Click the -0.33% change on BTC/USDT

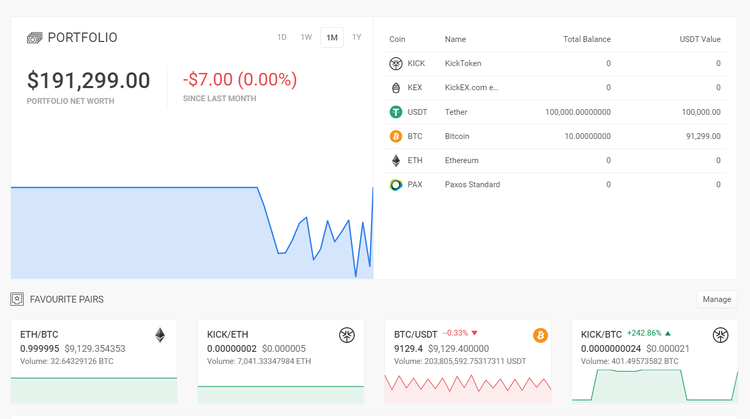[455, 333]
